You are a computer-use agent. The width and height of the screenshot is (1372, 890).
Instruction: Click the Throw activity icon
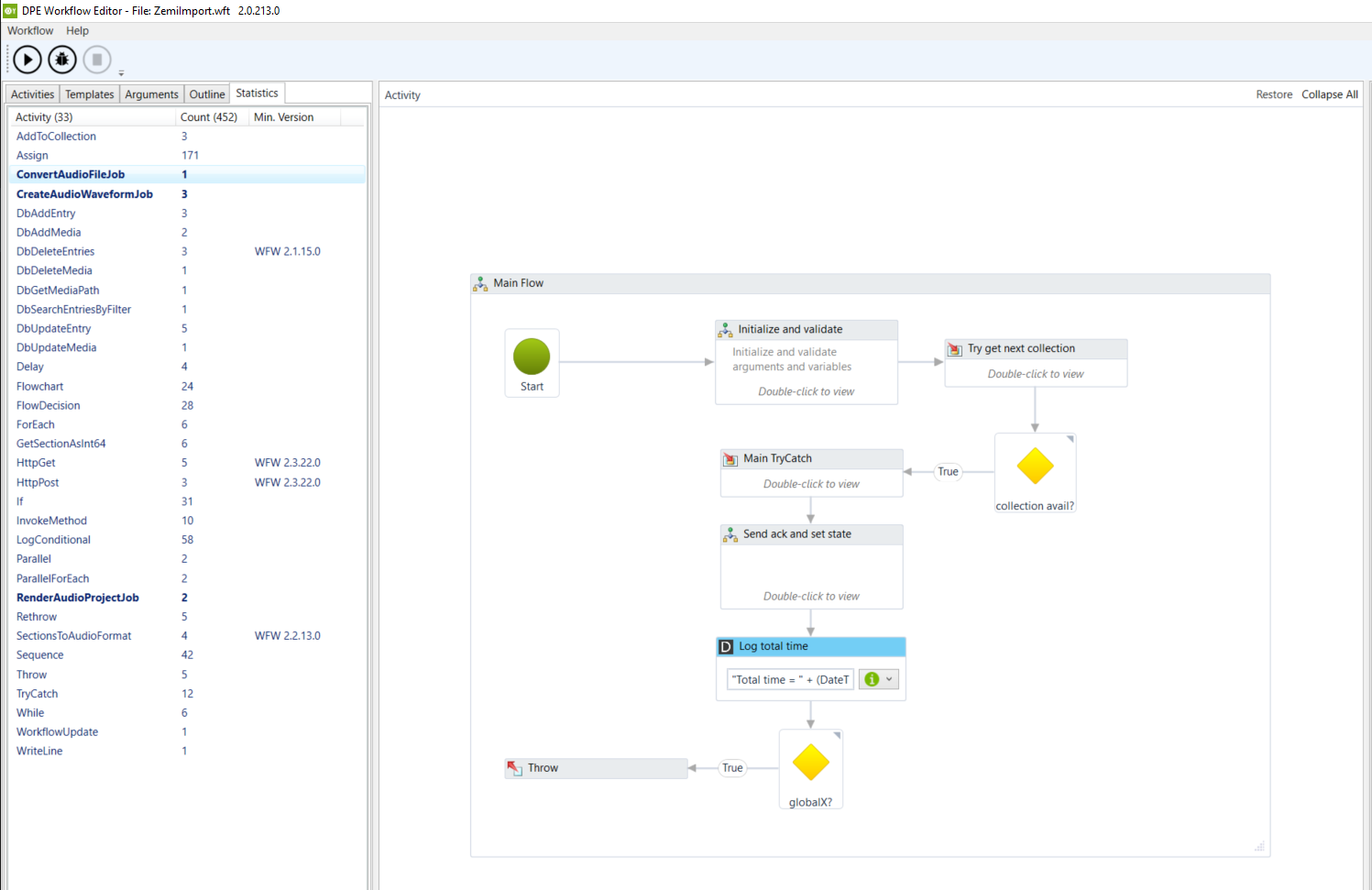pyautogui.click(x=515, y=768)
